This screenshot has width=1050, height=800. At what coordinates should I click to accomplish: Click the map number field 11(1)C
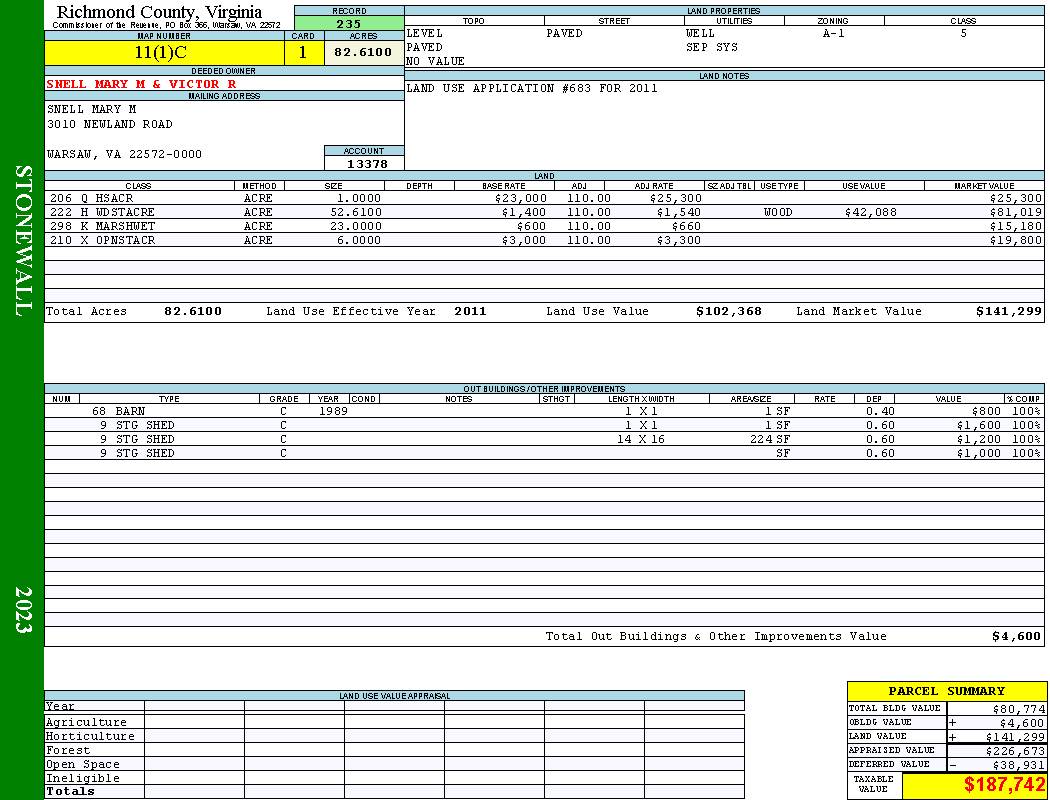pyautogui.click(x=165, y=53)
